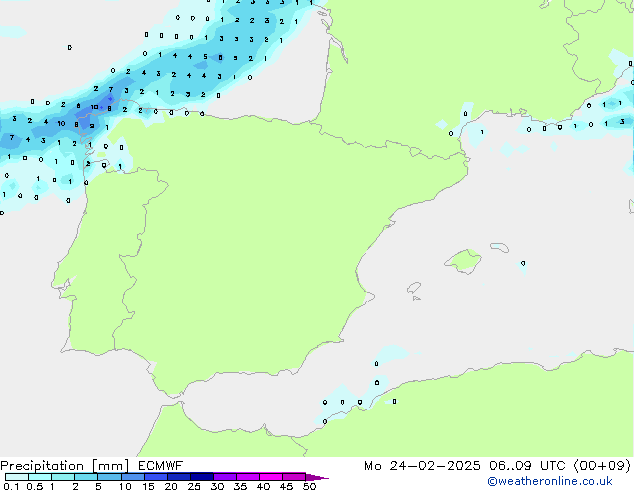Click the legend swatch between 10 and 15
The width and height of the screenshot is (634, 490).
click(132, 477)
